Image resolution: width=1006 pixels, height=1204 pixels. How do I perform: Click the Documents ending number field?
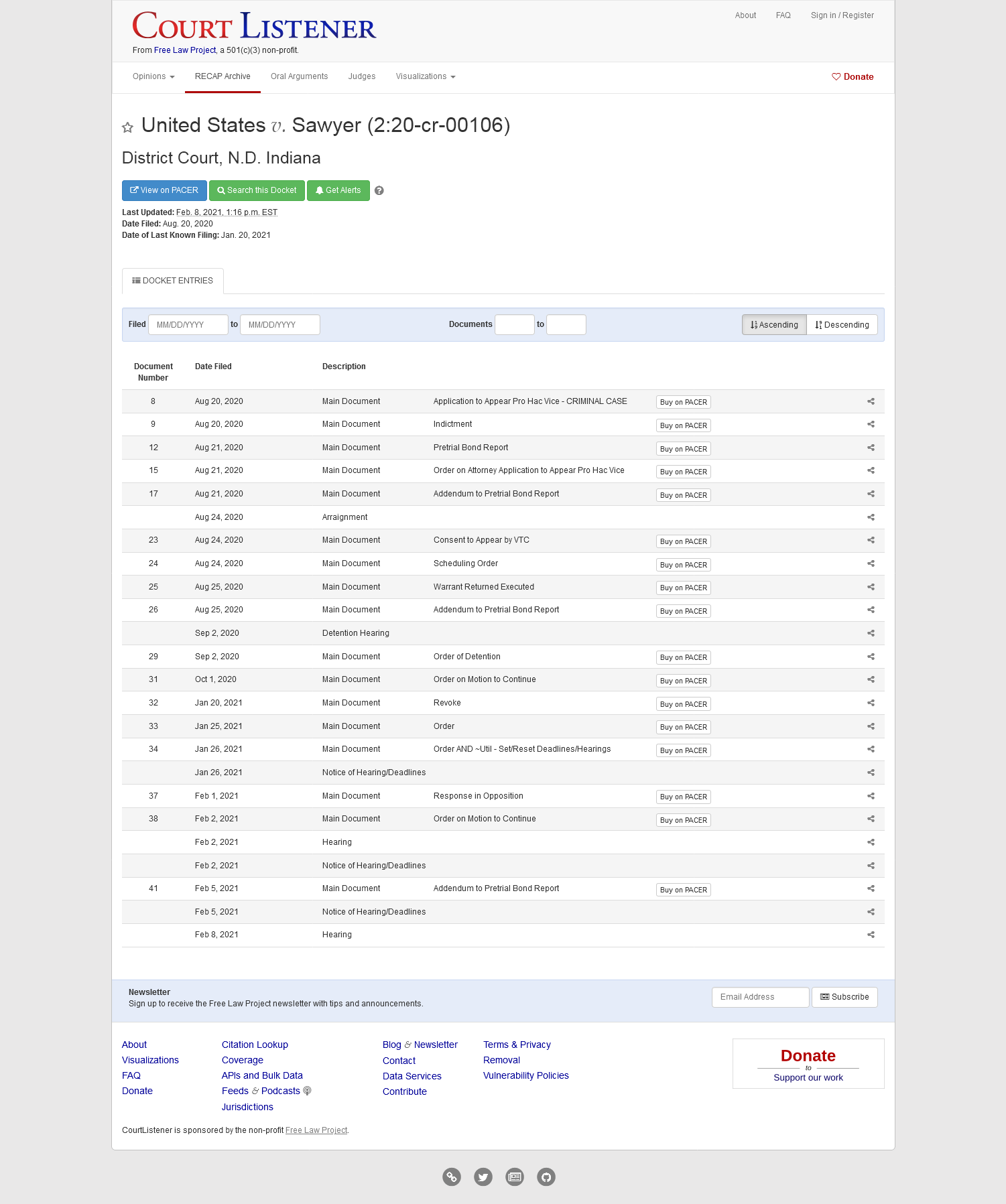point(566,325)
